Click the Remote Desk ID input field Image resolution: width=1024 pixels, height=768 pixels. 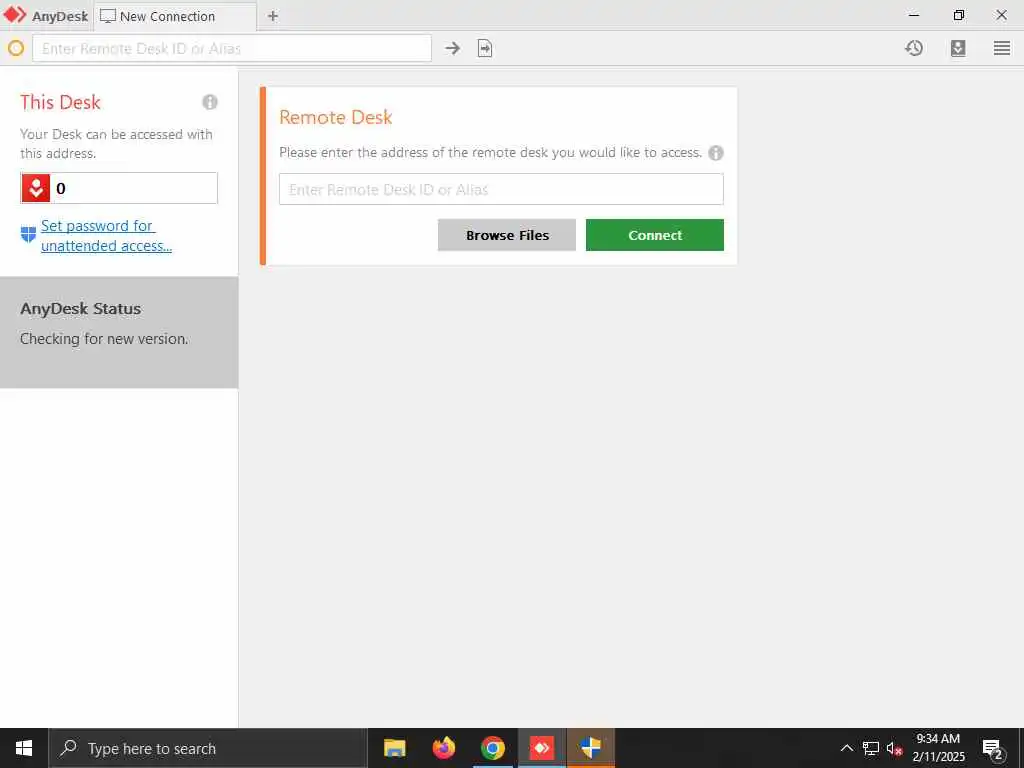501,189
